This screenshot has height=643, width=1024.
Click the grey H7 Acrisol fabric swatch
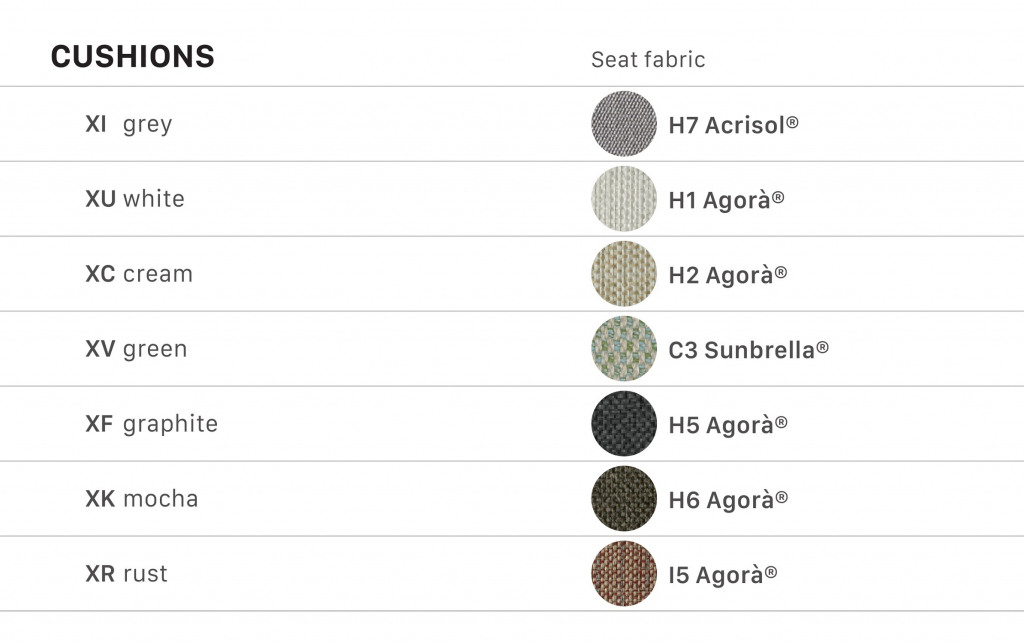624,124
